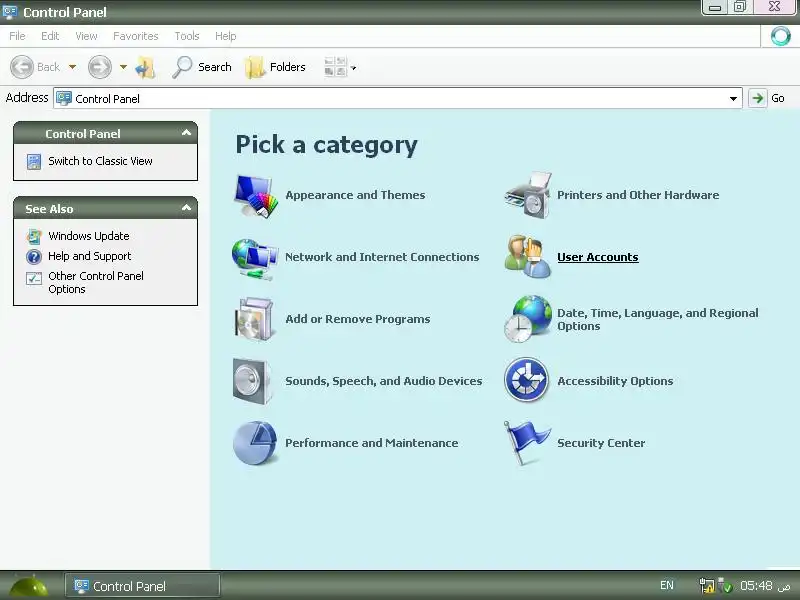Click the Go button beside address bar

(767, 98)
